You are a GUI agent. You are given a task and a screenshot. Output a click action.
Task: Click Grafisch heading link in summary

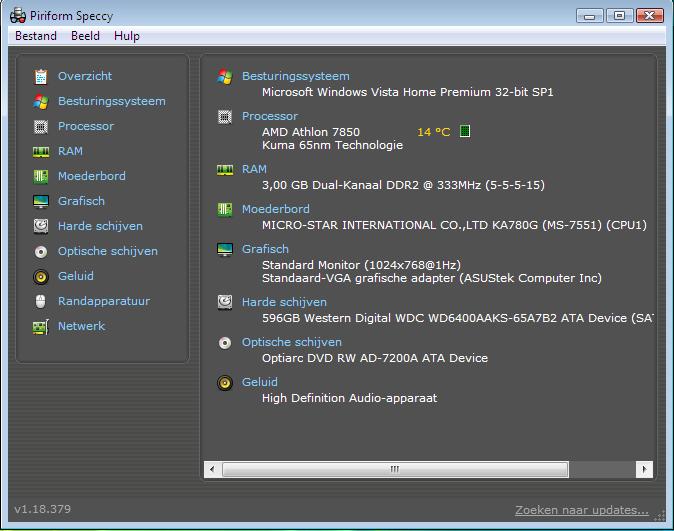point(265,249)
